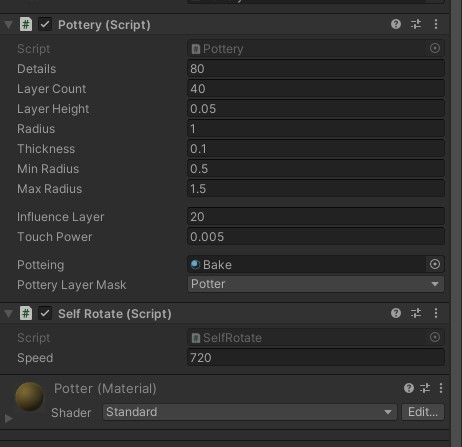The image size is (462, 447).
Task: Collapse the Pottery (Script) component foldout
Action: click(x=8, y=25)
